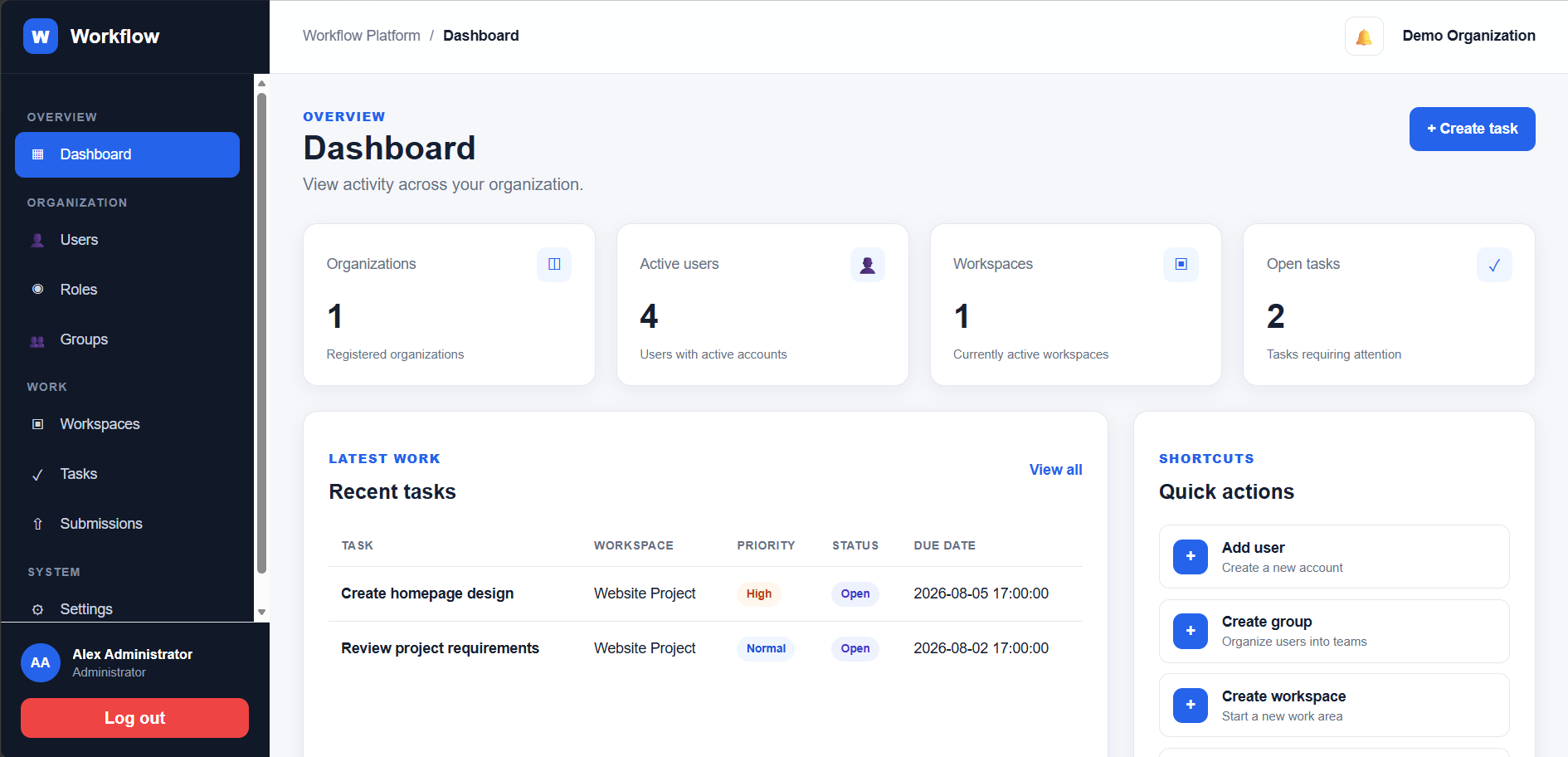
Task: Click the WORKSPACE column header
Action: [x=633, y=545]
